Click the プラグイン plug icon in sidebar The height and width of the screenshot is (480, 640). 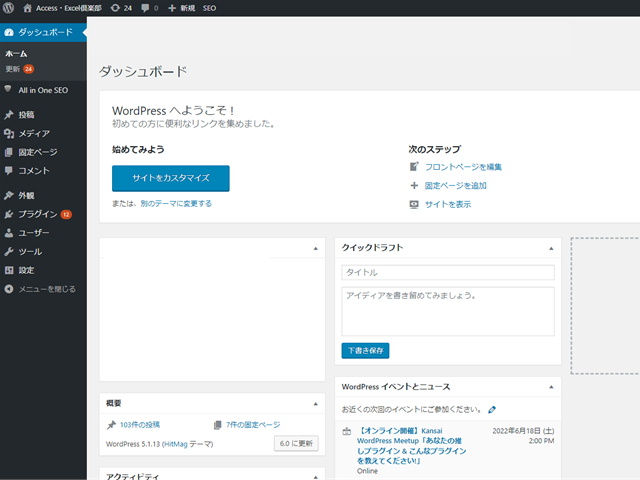tap(9, 214)
